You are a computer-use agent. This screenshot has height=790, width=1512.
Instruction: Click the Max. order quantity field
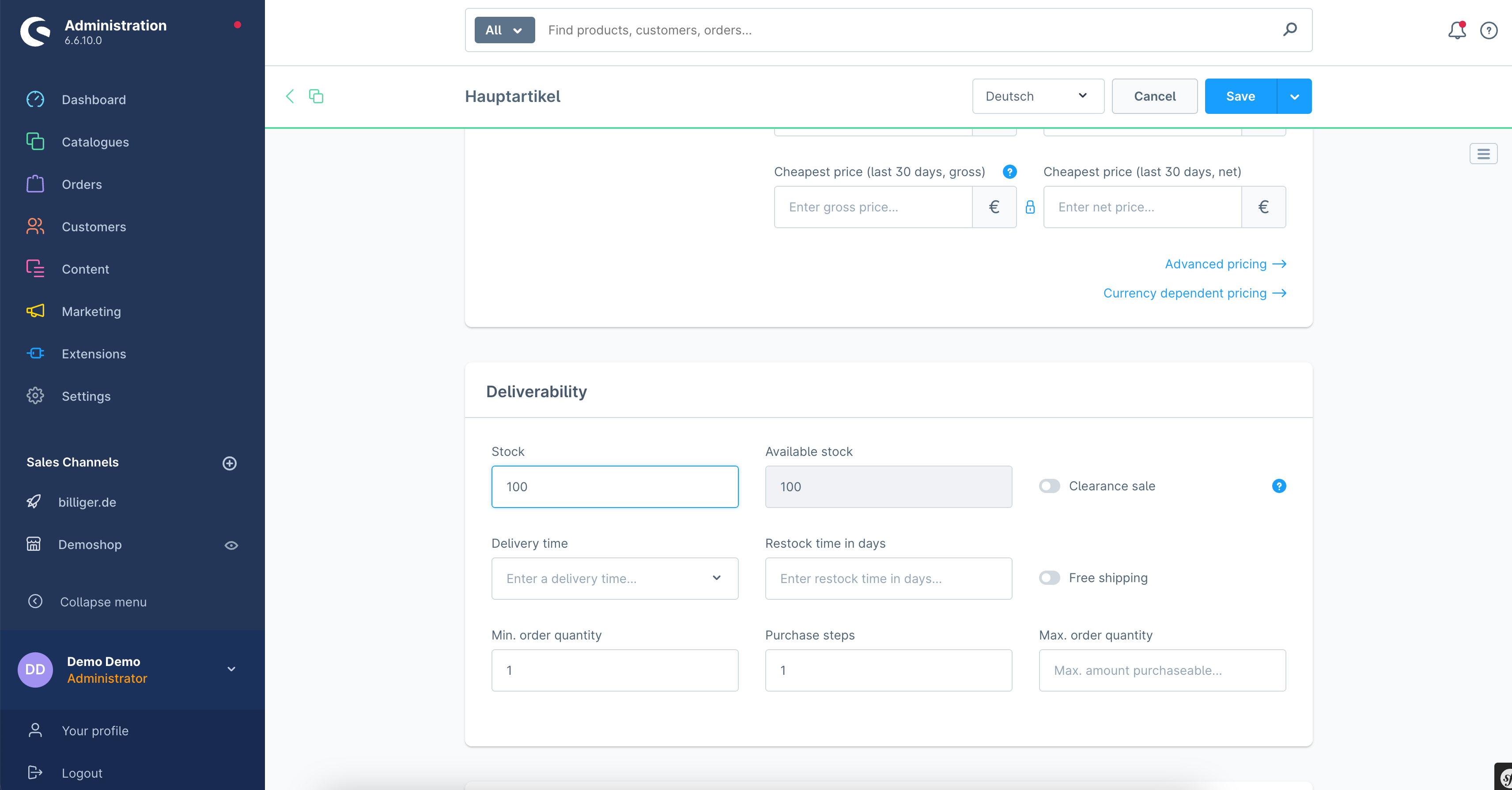click(x=1162, y=670)
